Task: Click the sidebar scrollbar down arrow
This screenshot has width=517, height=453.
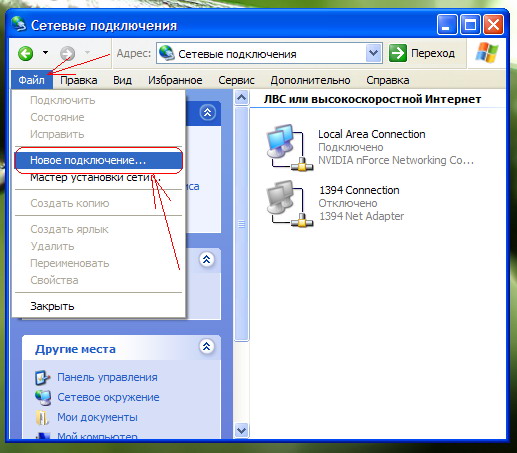Action: click(241, 430)
